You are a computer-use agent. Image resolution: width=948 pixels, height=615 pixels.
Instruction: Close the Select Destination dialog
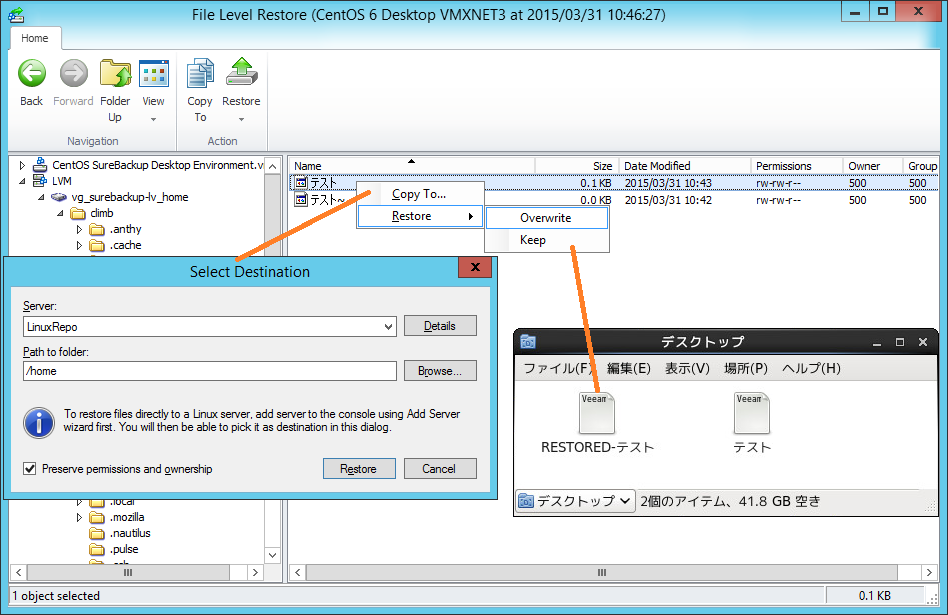475,267
